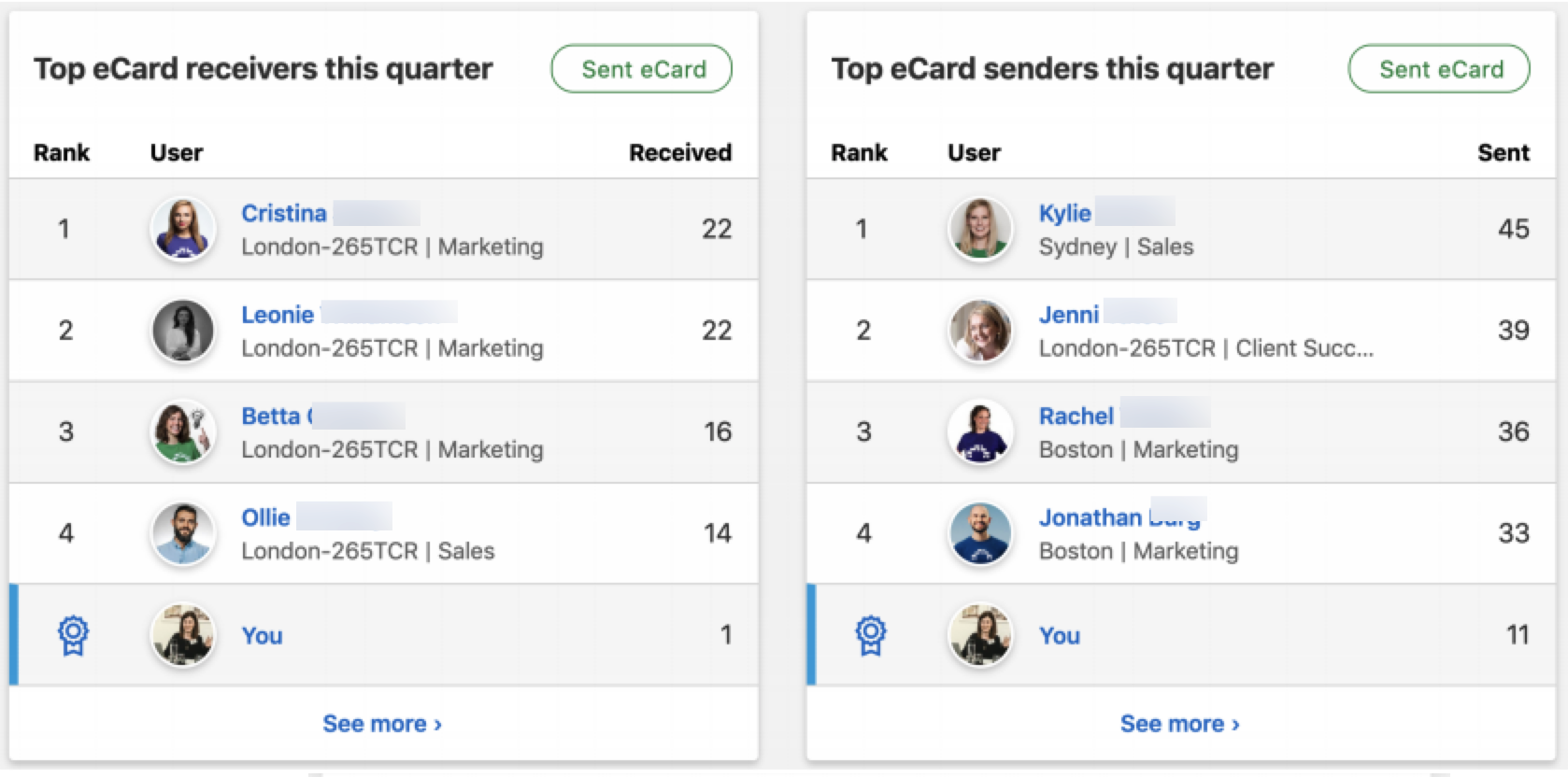
Task: Open Leonie's avatar thumbnail
Action: (x=184, y=331)
